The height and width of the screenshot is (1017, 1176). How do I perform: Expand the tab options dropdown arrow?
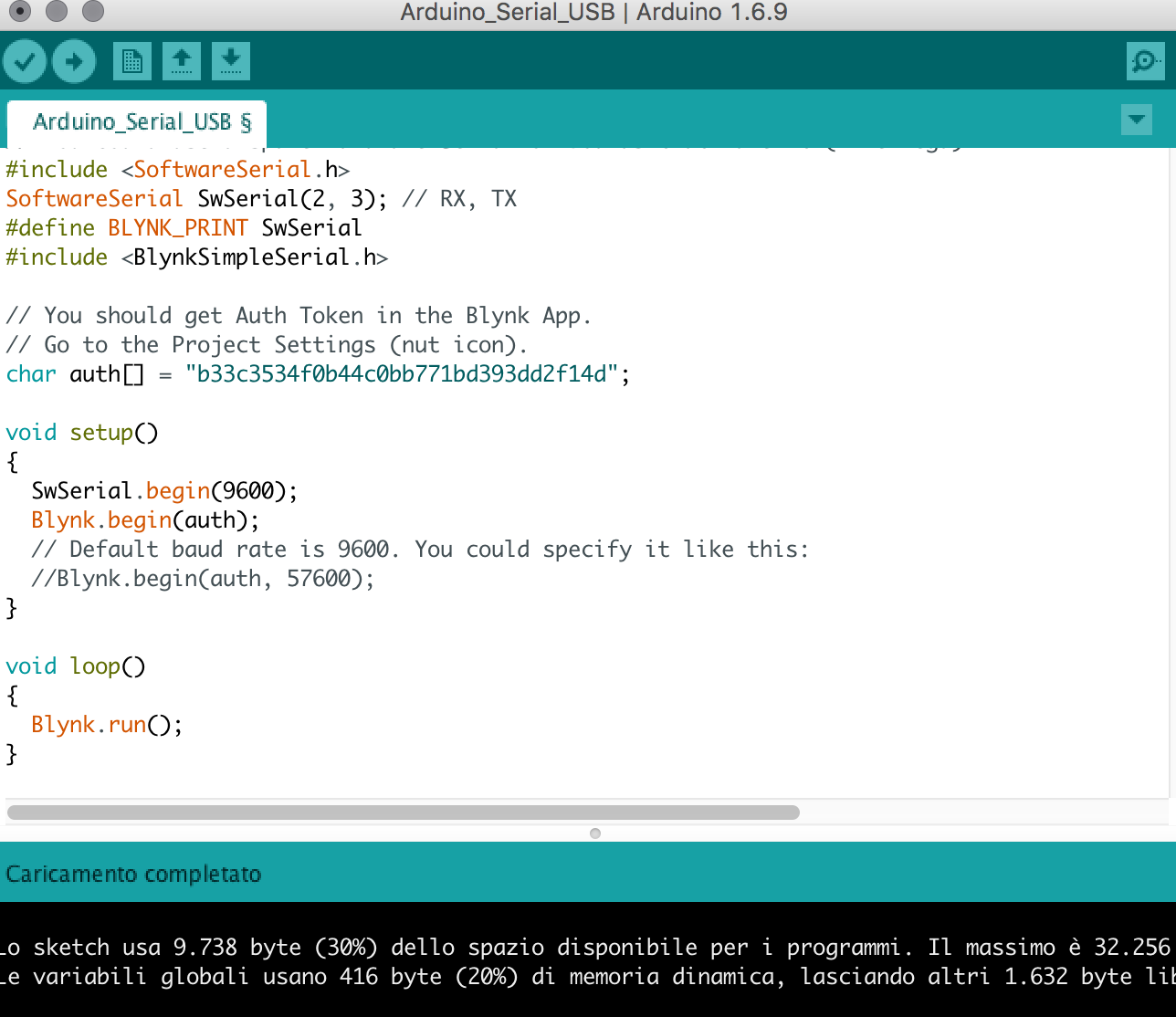1137,120
